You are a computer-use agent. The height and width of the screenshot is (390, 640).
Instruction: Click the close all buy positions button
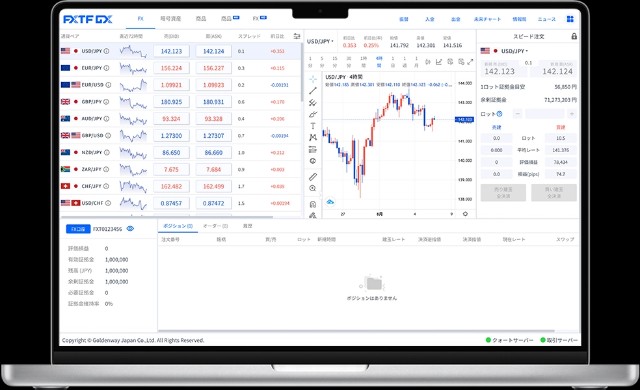[554, 193]
